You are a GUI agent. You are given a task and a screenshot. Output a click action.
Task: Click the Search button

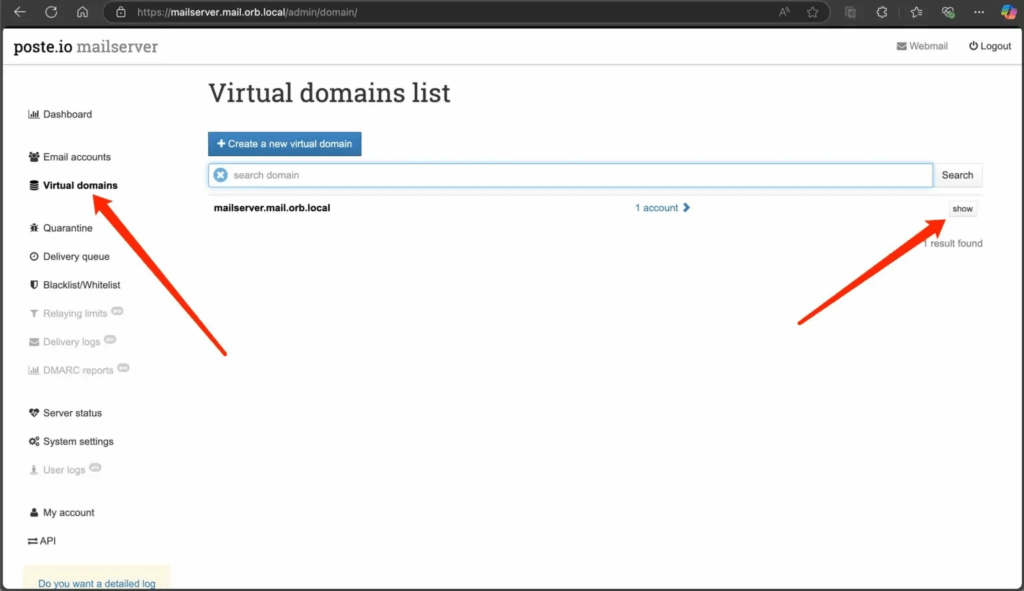tap(957, 175)
